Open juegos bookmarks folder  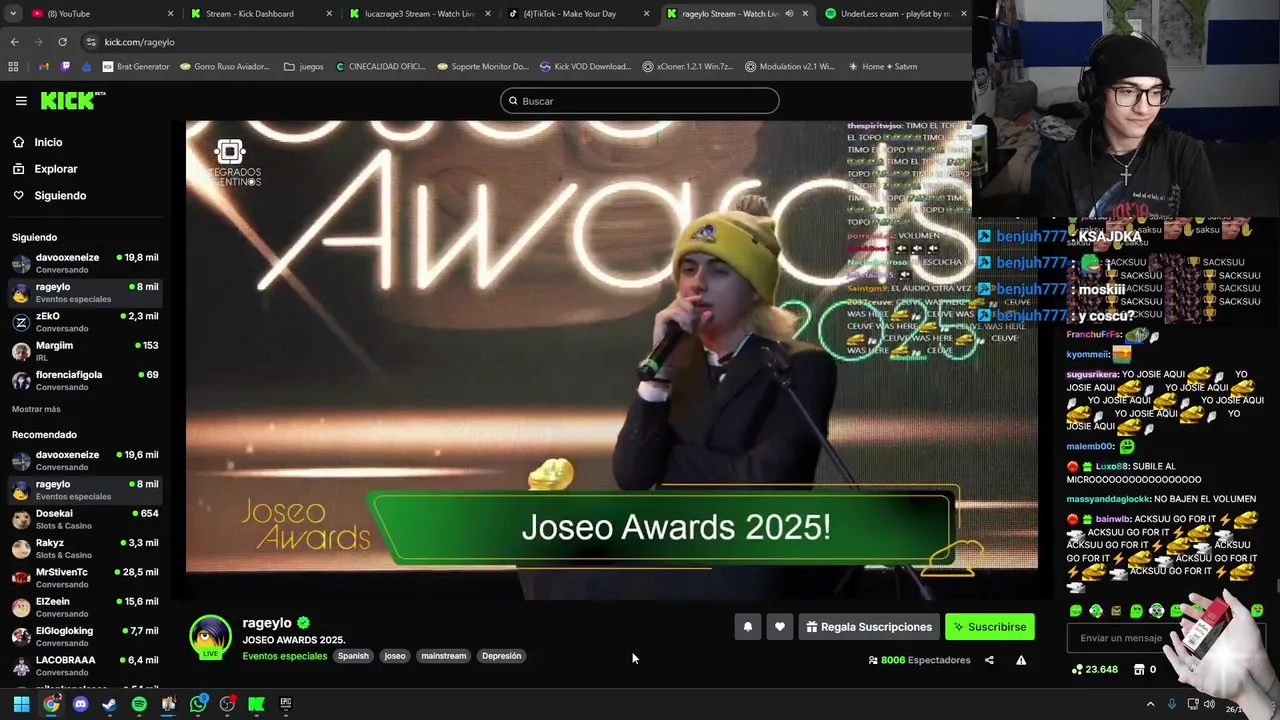(x=304, y=67)
